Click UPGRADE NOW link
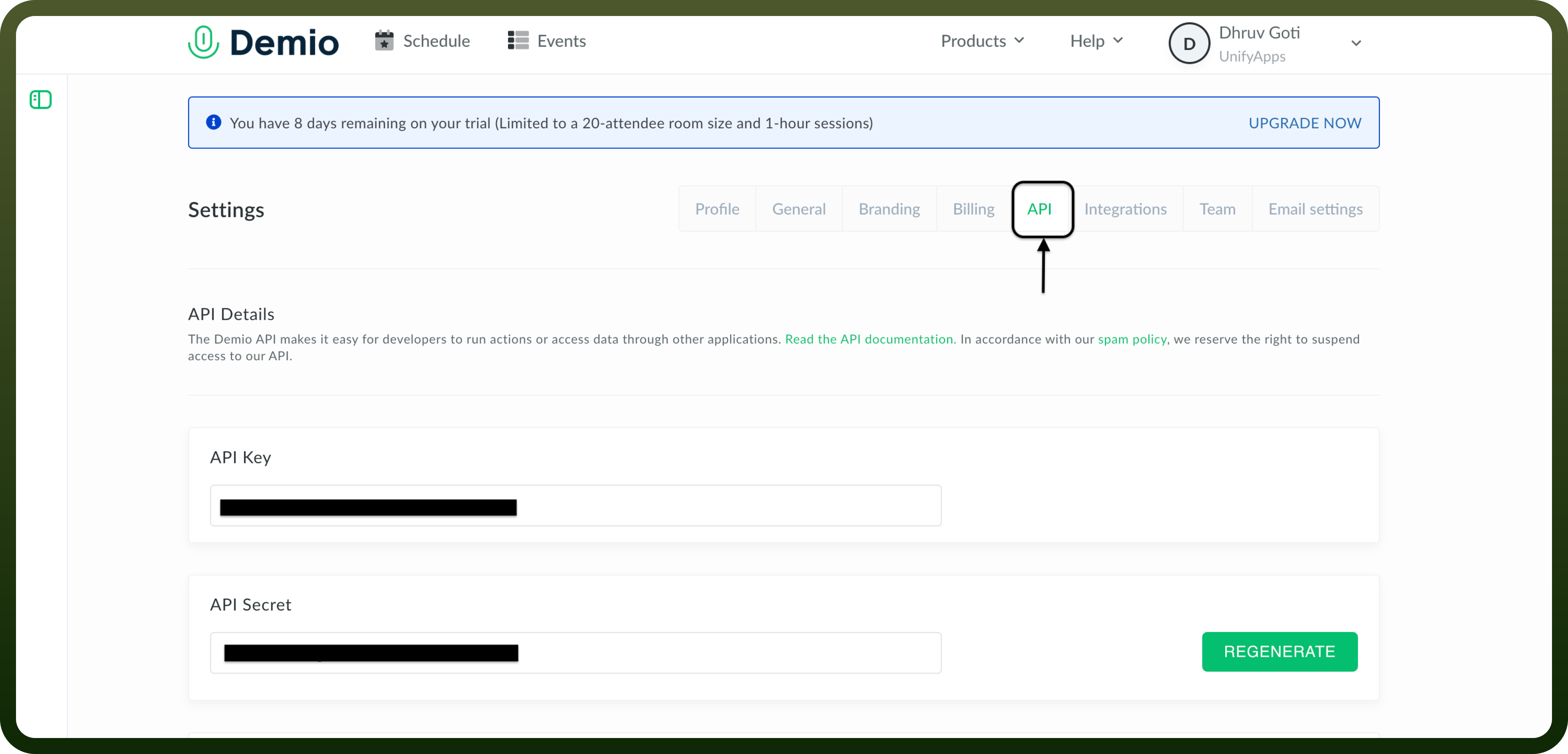The height and width of the screenshot is (754, 1568). [1304, 123]
